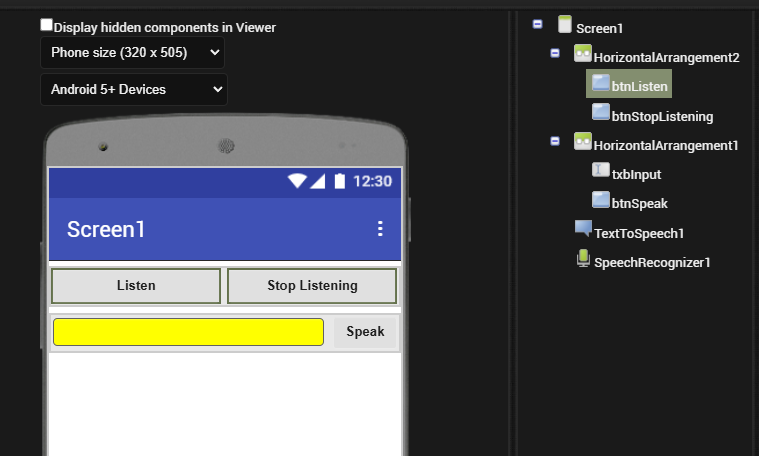Collapse HorizontalArrangement1 tree node

[x=555, y=141]
